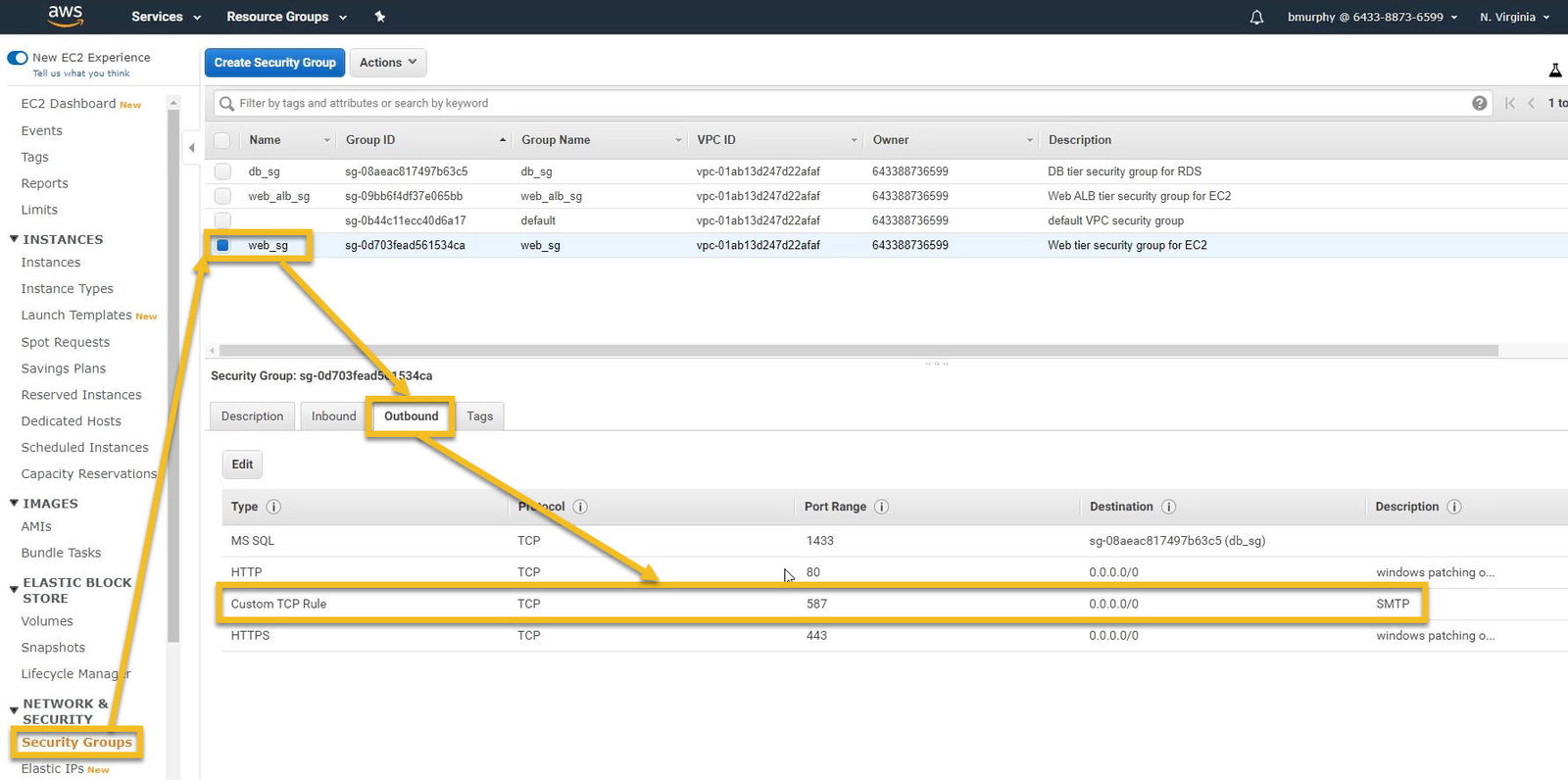Screen dimensions: 1568x780
Task: Select the MS SQL rule row
Action: (x=894, y=541)
